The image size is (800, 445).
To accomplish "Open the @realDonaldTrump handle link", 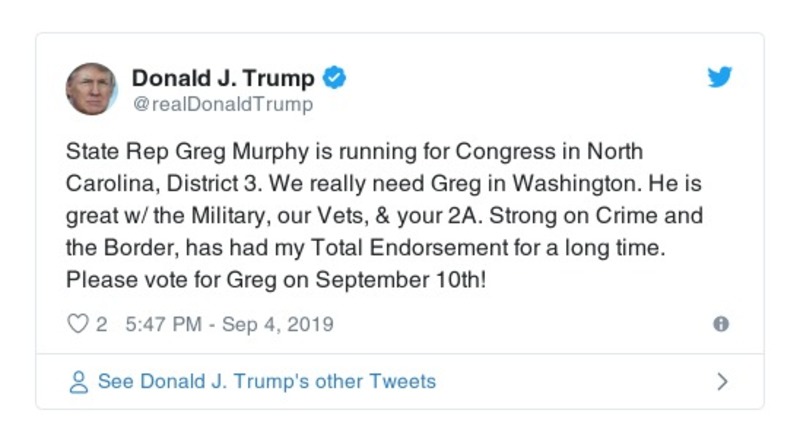I will click(222, 104).
